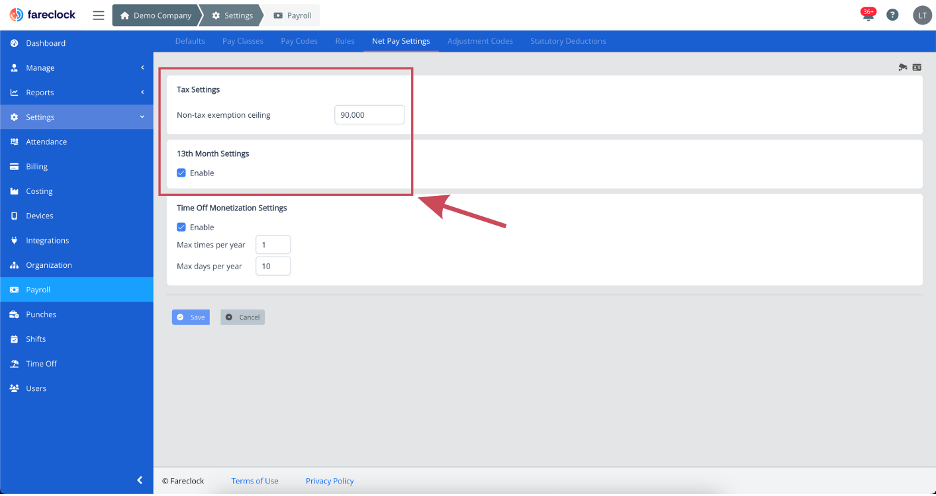Viewport: 936px width, 496px height.
Task: Switch to the Adjustment Codes tab
Action: [x=480, y=41]
